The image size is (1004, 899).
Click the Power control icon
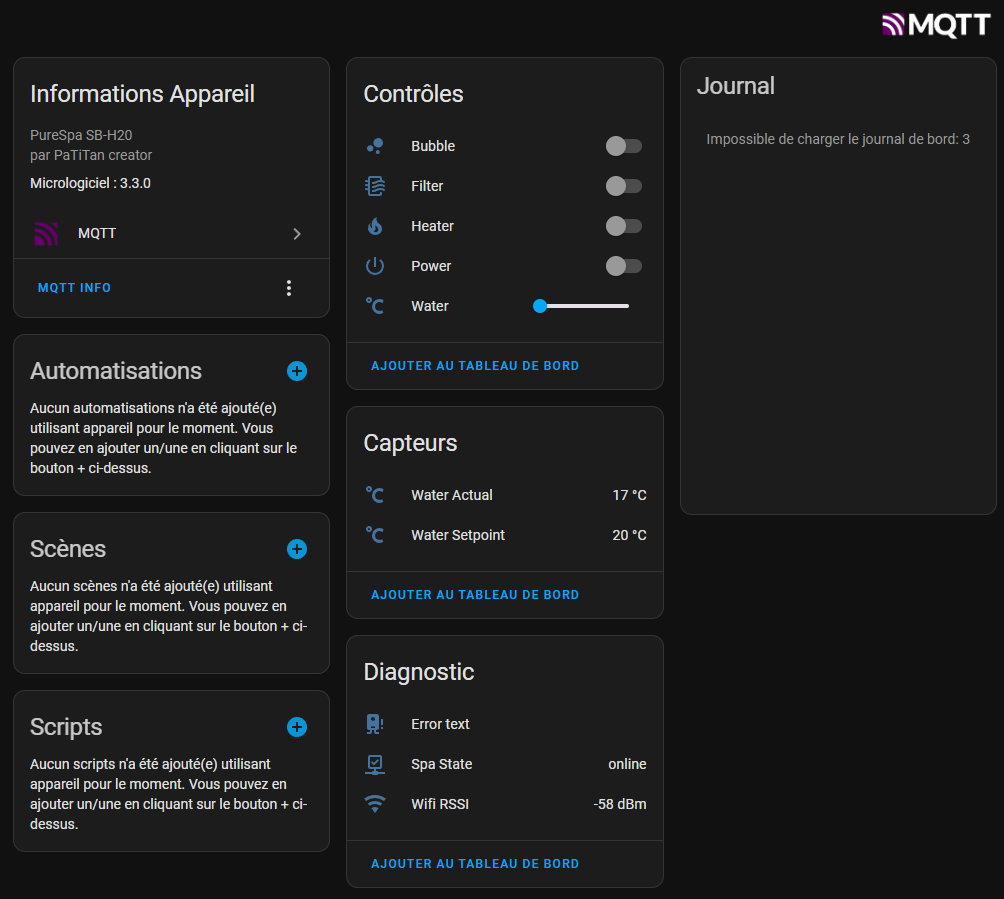pyautogui.click(x=375, y=266)
